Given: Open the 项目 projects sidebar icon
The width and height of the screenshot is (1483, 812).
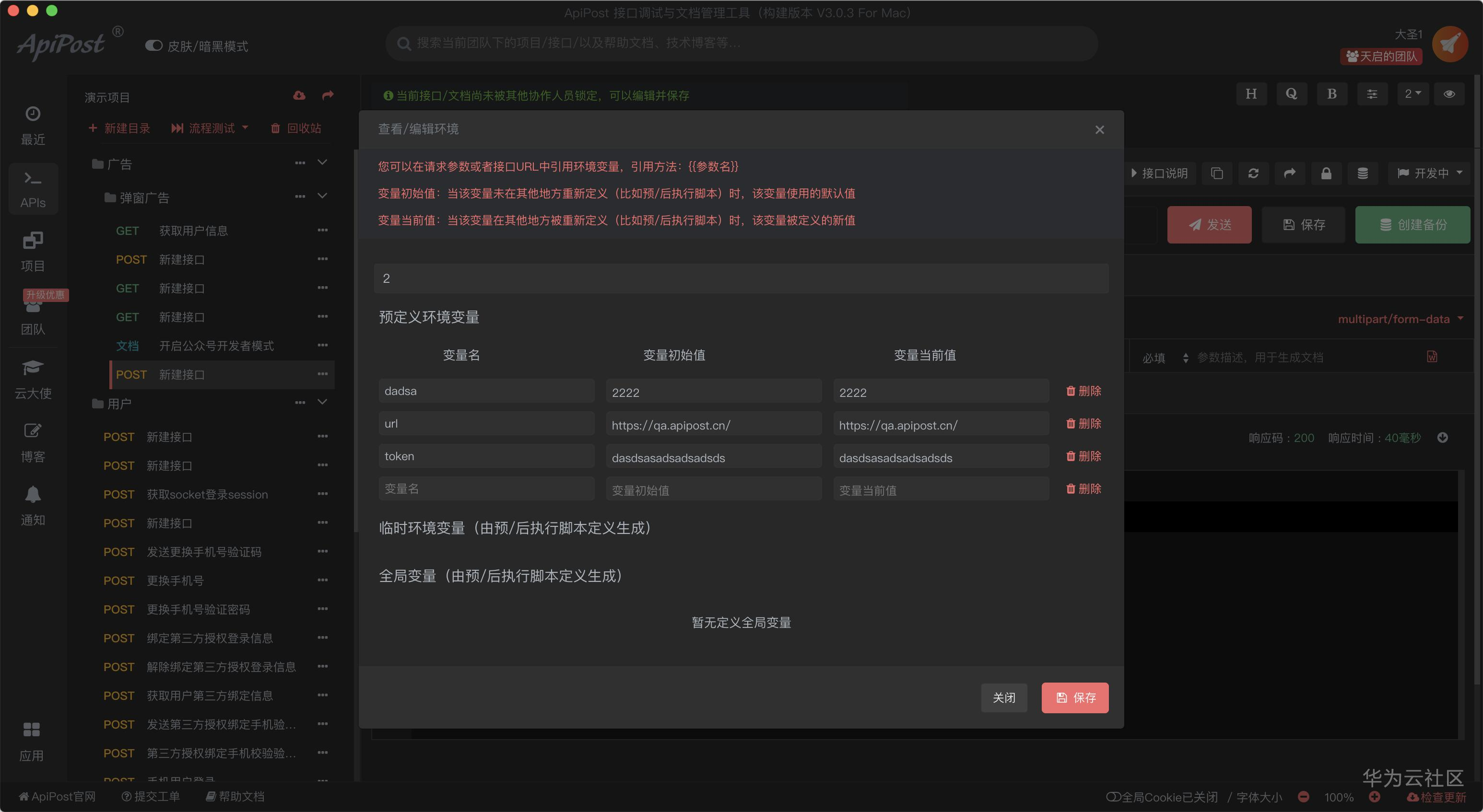Looking at the screenshot, I should point(33,241).
